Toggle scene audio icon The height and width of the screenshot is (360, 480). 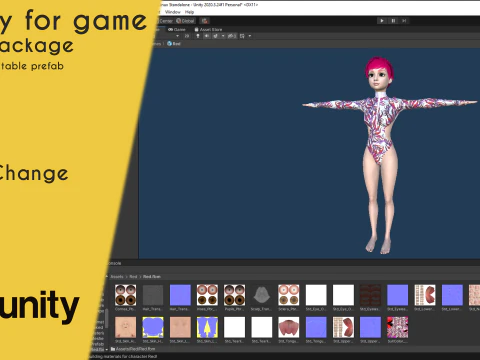coord(207,36)
